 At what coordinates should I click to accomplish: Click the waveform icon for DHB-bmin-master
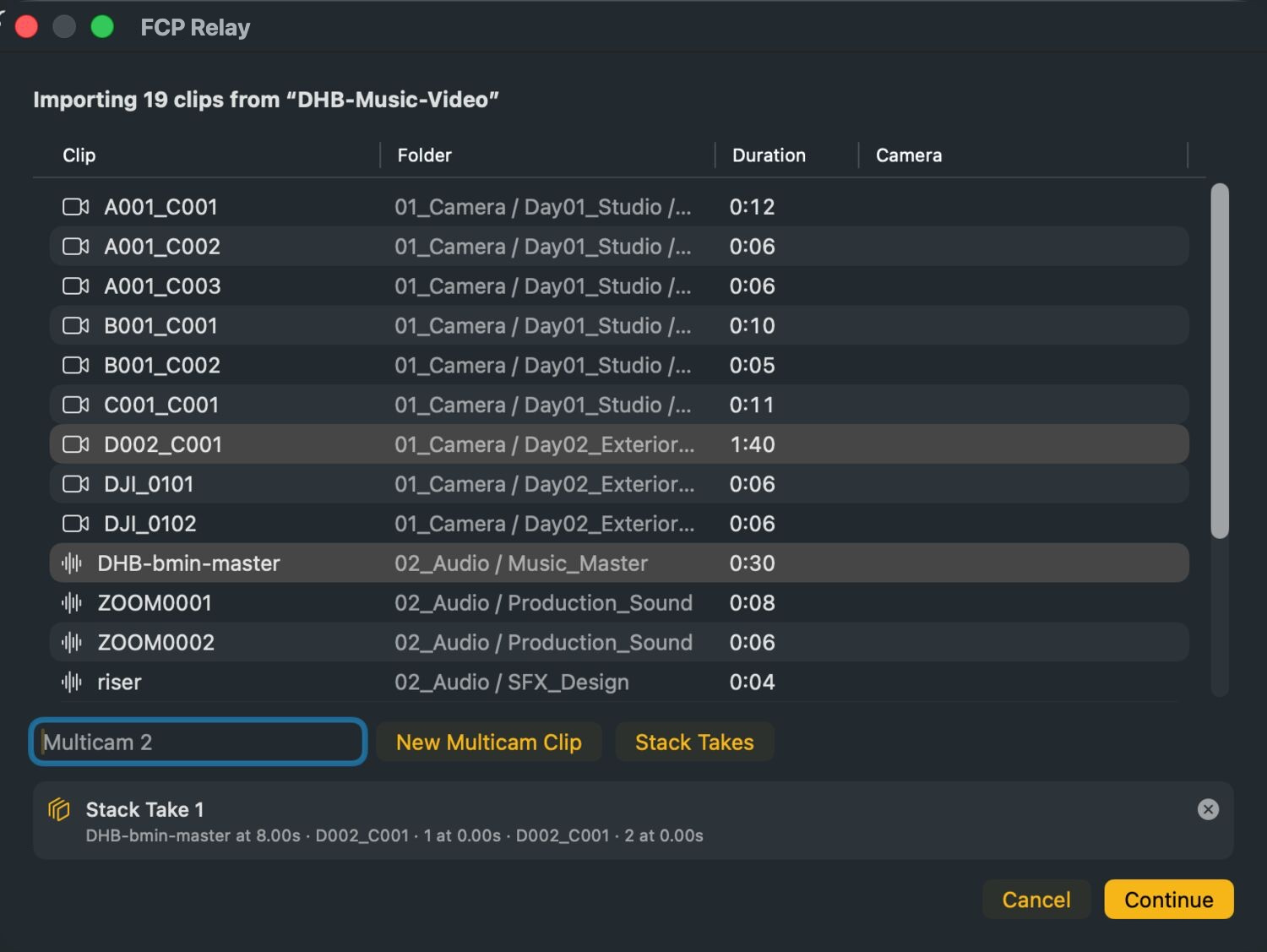coord(72,563)
